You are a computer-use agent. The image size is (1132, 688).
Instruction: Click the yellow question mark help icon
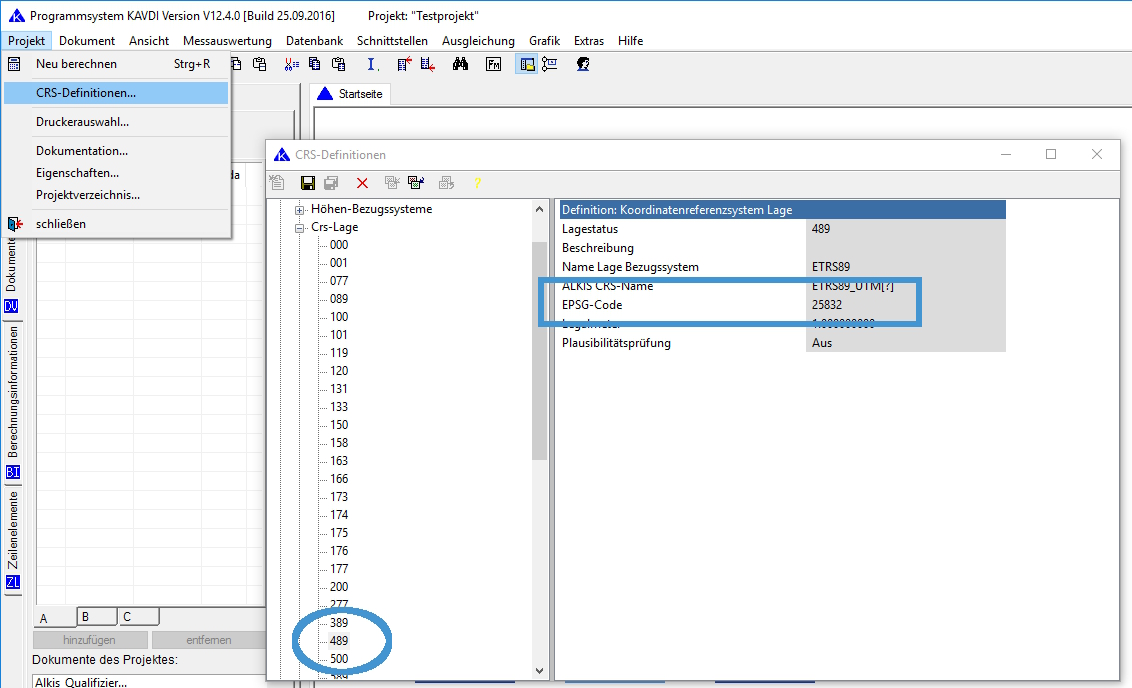pyautogui.click(x=478, y=183)
